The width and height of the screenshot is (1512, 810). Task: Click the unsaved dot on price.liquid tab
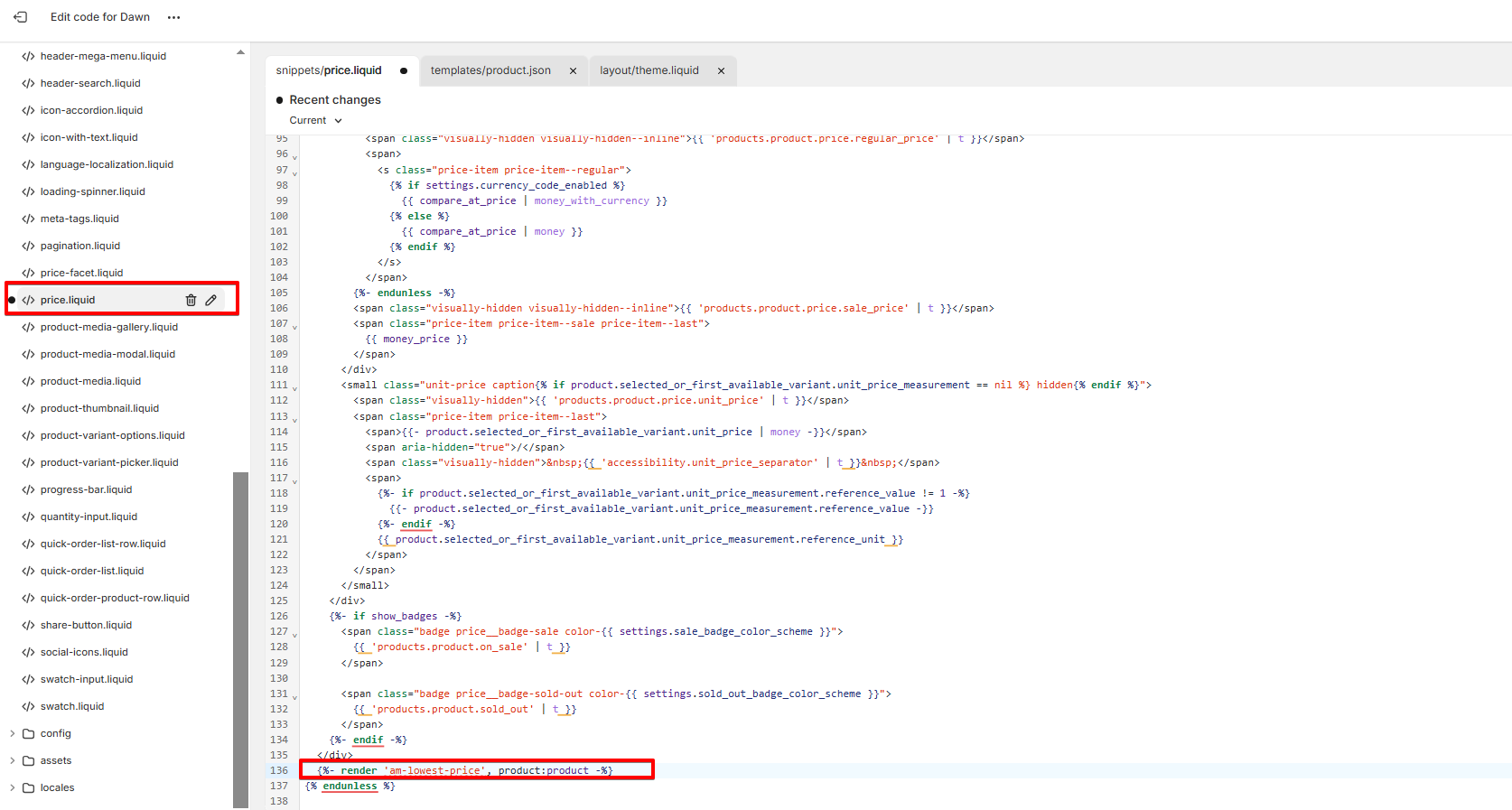(x=404, y=70)
